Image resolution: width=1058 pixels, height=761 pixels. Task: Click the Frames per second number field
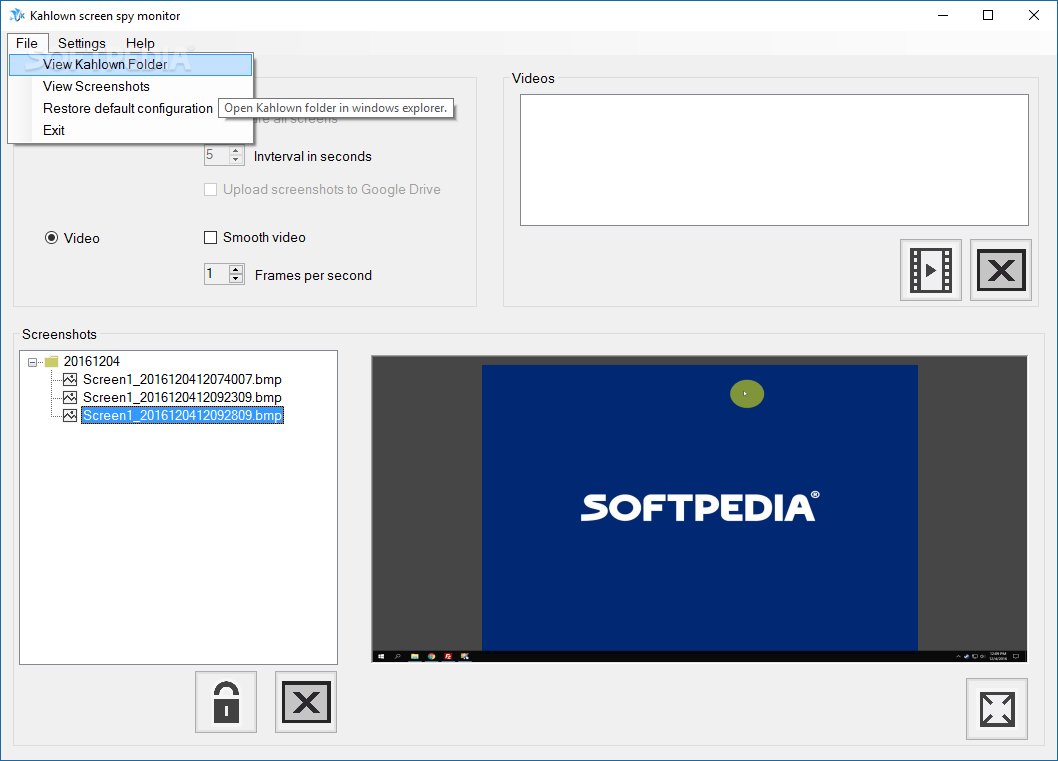(217, 274)
